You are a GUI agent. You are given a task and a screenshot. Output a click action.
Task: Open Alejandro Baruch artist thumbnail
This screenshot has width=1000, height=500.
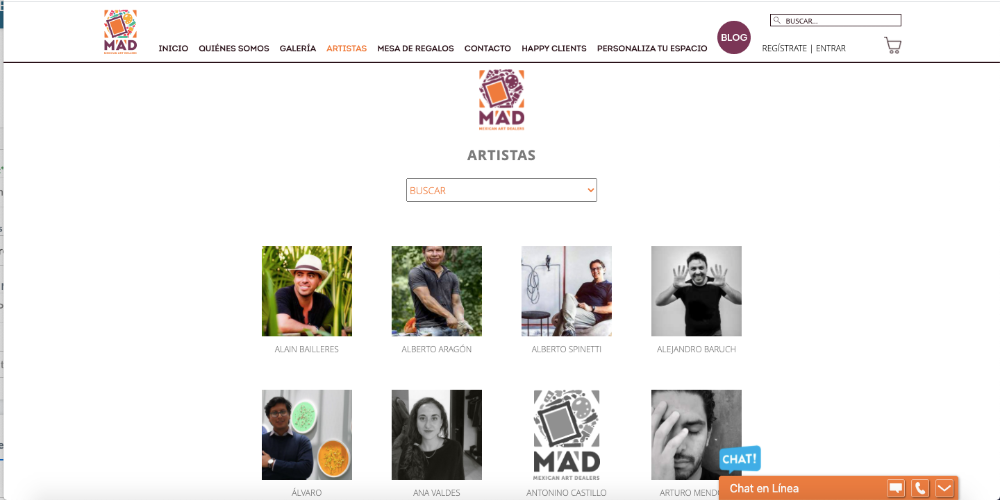[x=696, y=291]
